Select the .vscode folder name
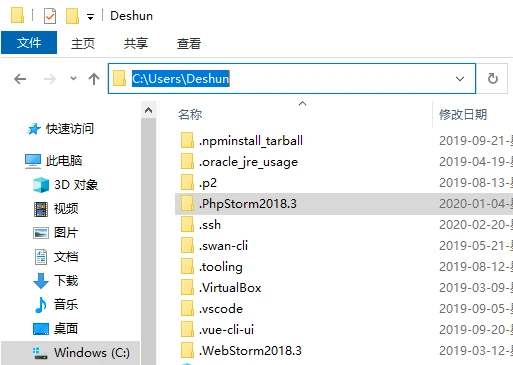Screen dimensions: 513x365 pyautogui.click(x=221, y=309)
